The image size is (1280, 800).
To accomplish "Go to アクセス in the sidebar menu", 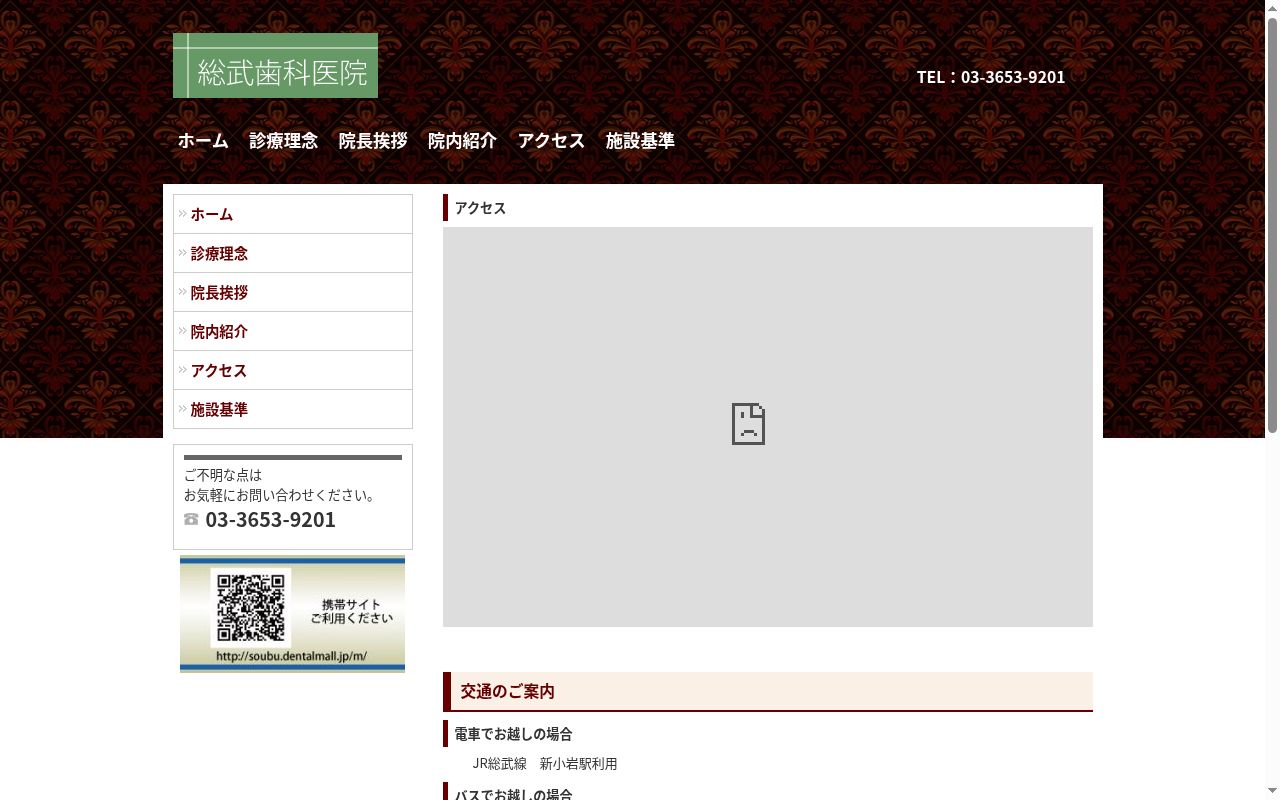I will (x=293, y=371).
